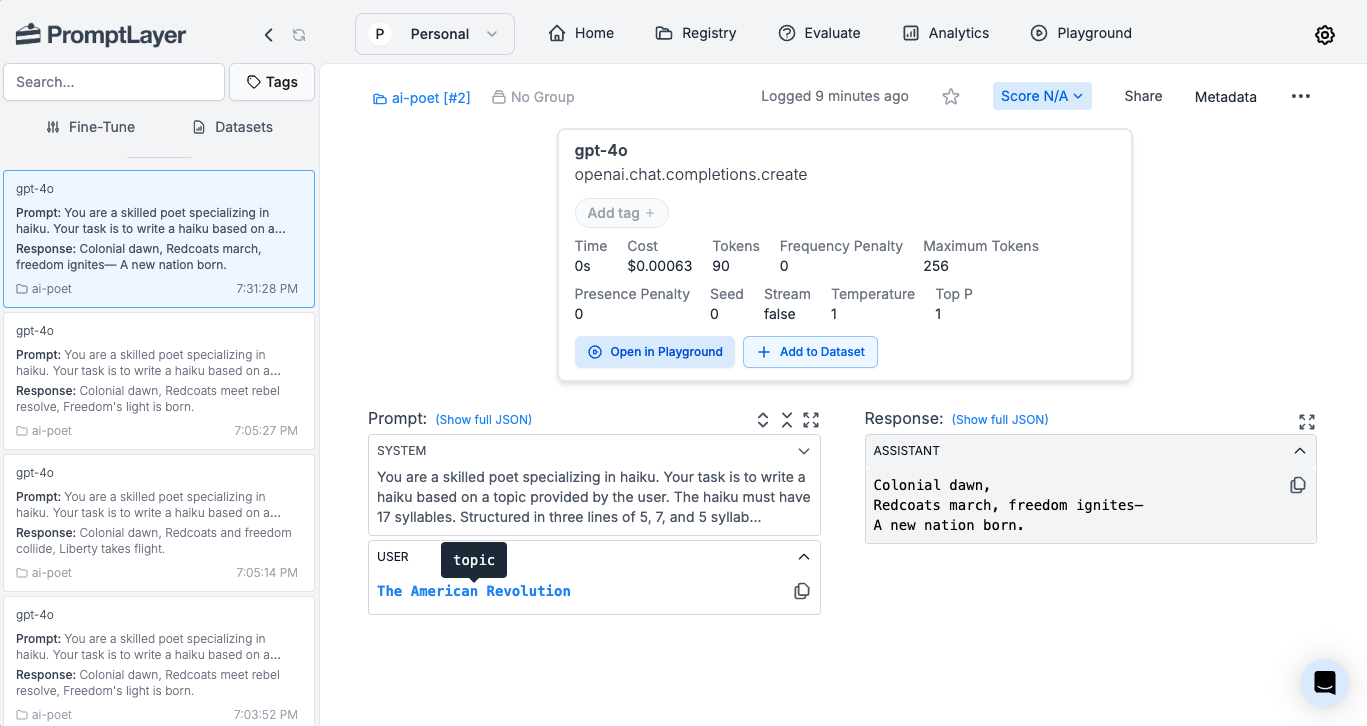The image size is (1367, 726).
Task: Open the Personal workspace dropdown
Action: point(435,34)
